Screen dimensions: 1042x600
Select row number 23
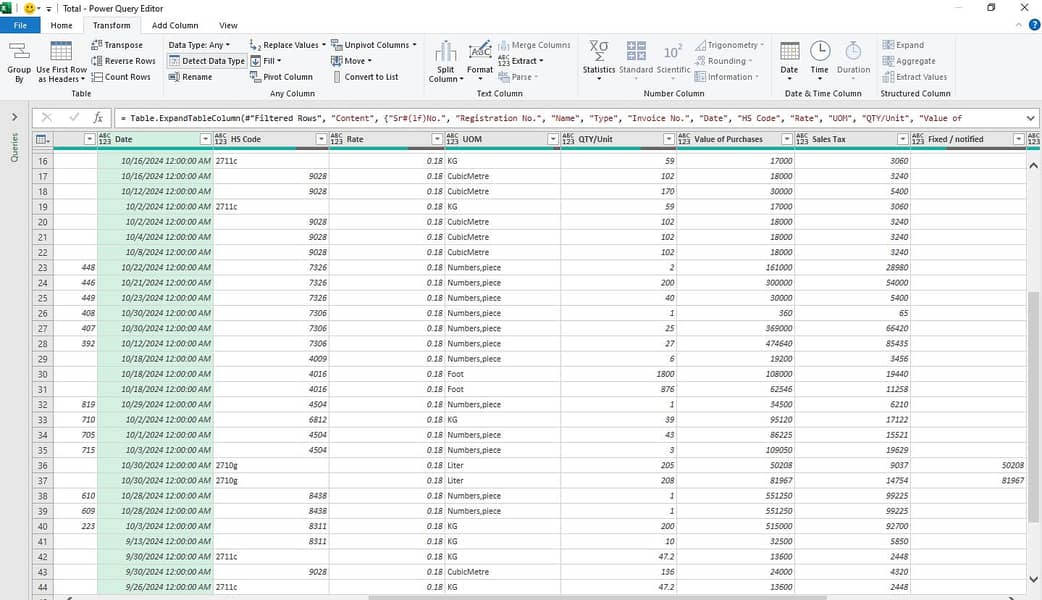(x=43, y=267)
